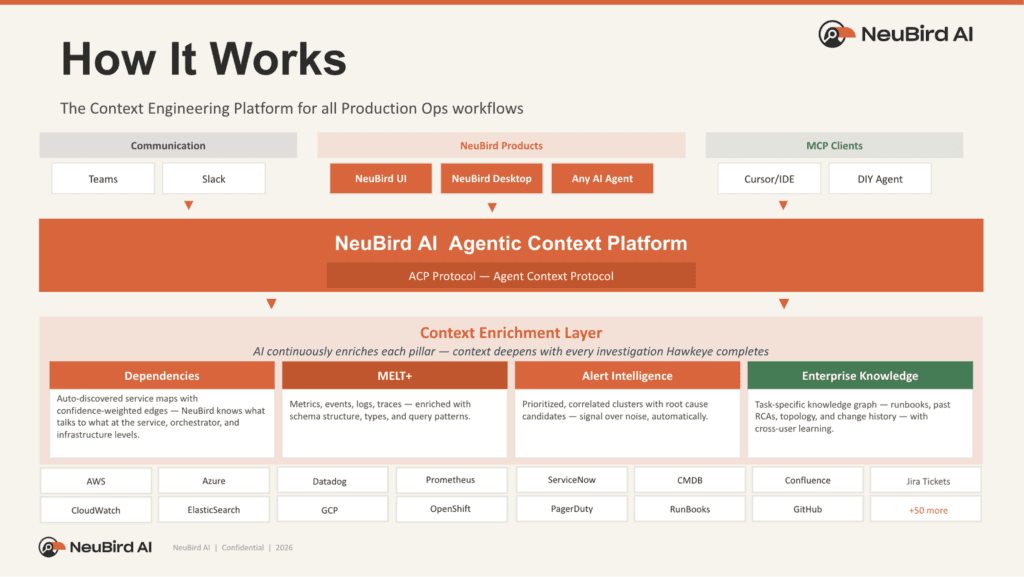This screenshot has width=1024, height=577.
Task: Click the Context Engineering Platform subtitle text
Action: (292, 108)
